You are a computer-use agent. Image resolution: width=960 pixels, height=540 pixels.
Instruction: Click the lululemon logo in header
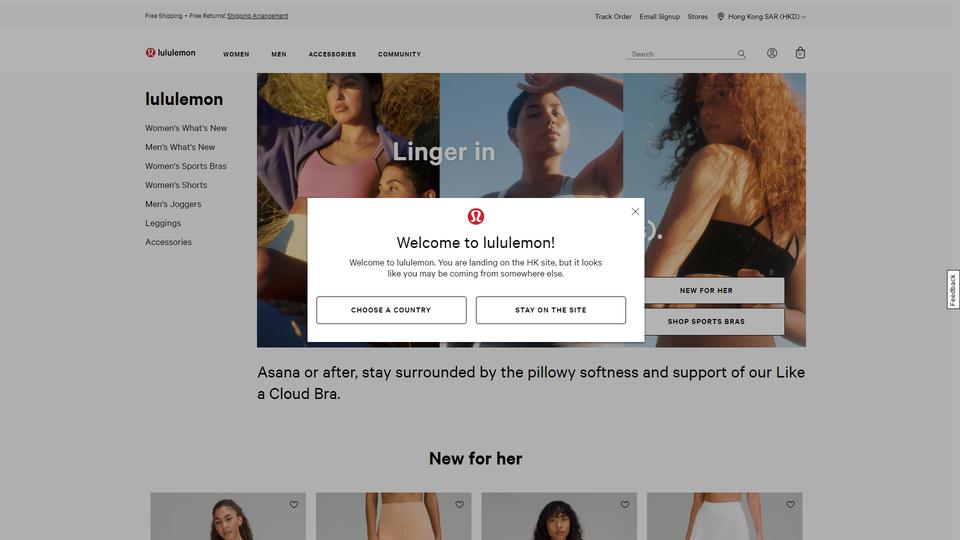click(x=170, y=53)
